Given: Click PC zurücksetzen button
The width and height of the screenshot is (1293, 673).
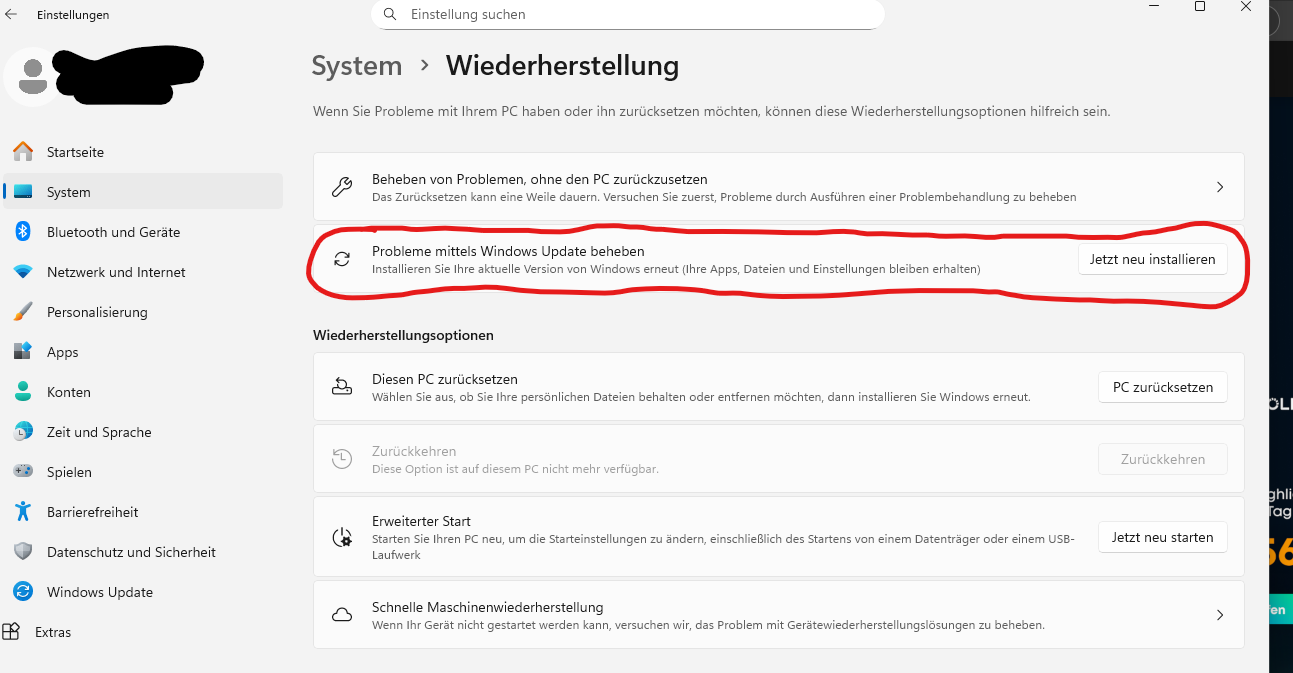Looking at the screenshot, I should tap(1163, 387).
